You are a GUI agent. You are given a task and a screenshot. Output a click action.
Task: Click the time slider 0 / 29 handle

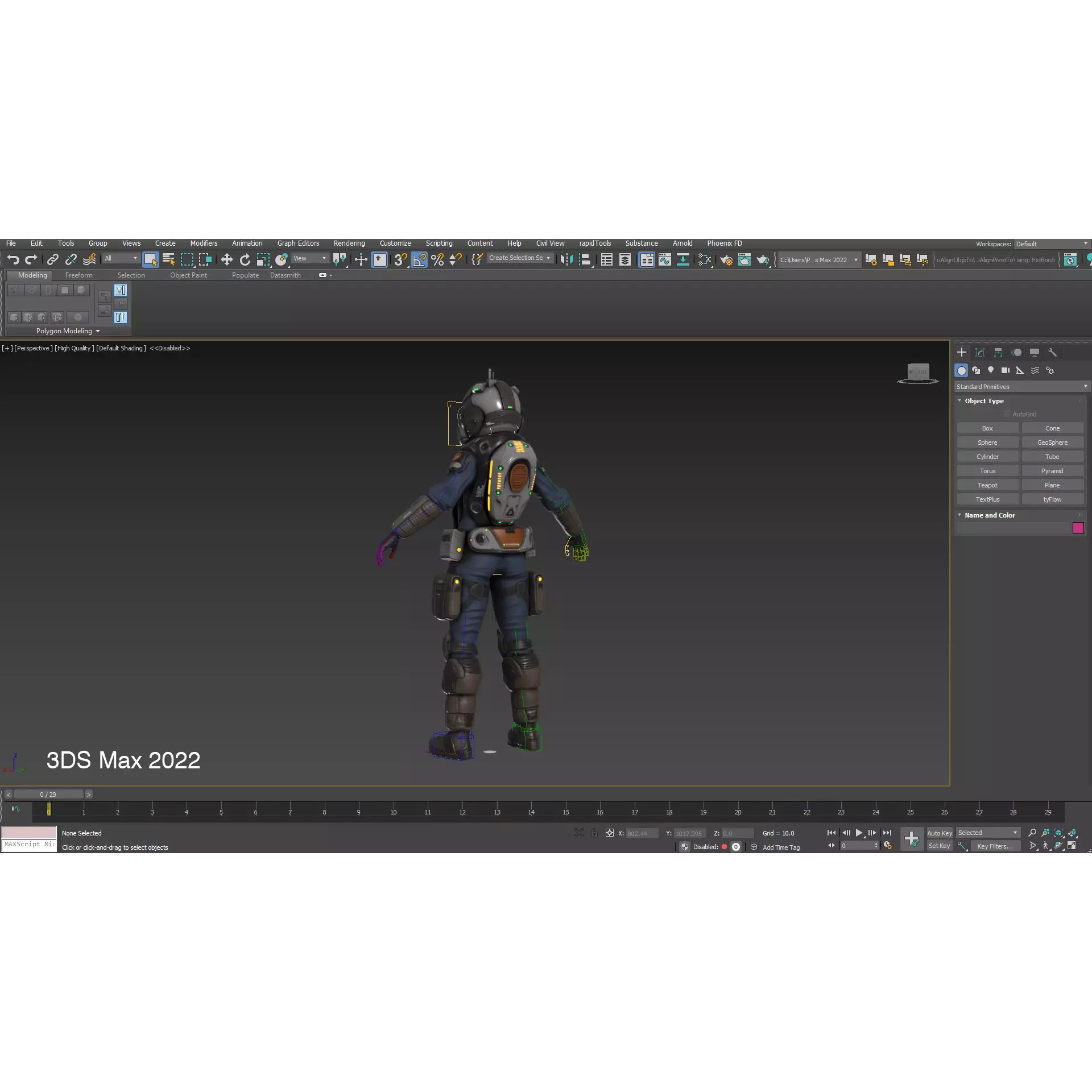click(48, 795)
